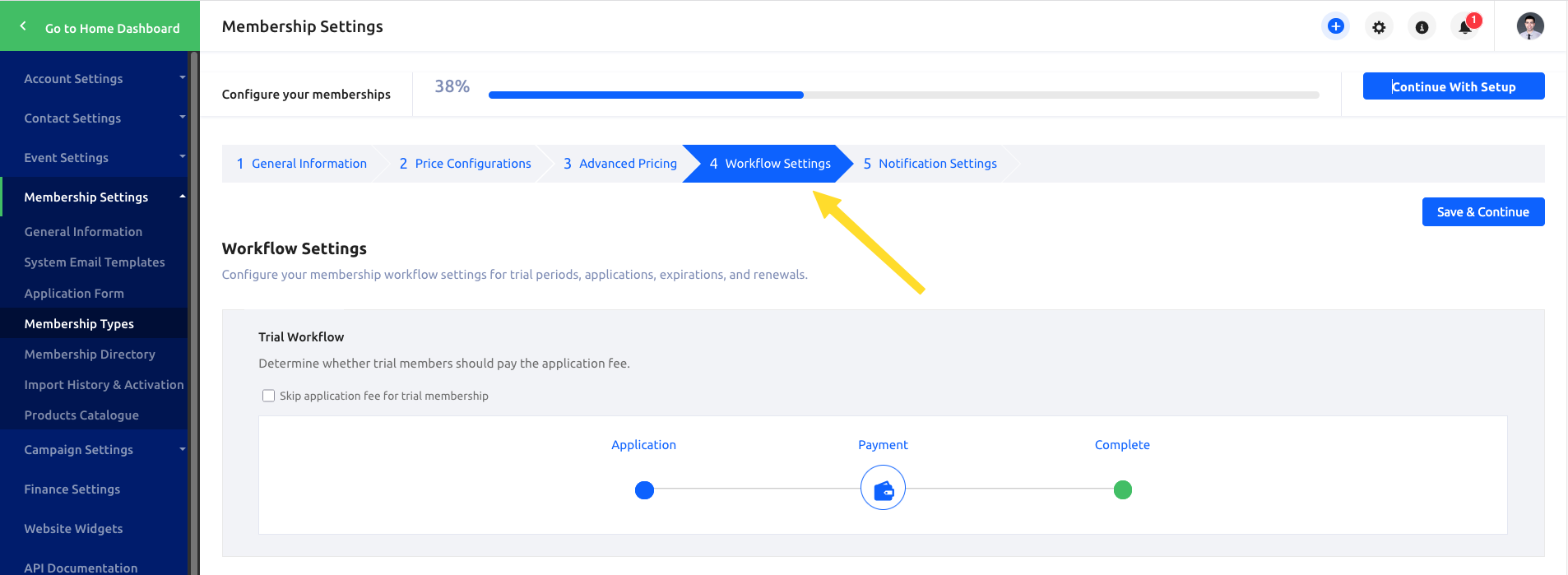Click the setup progress bar
The width and height of the screenshot is (1568, 575).
(903, 95)
